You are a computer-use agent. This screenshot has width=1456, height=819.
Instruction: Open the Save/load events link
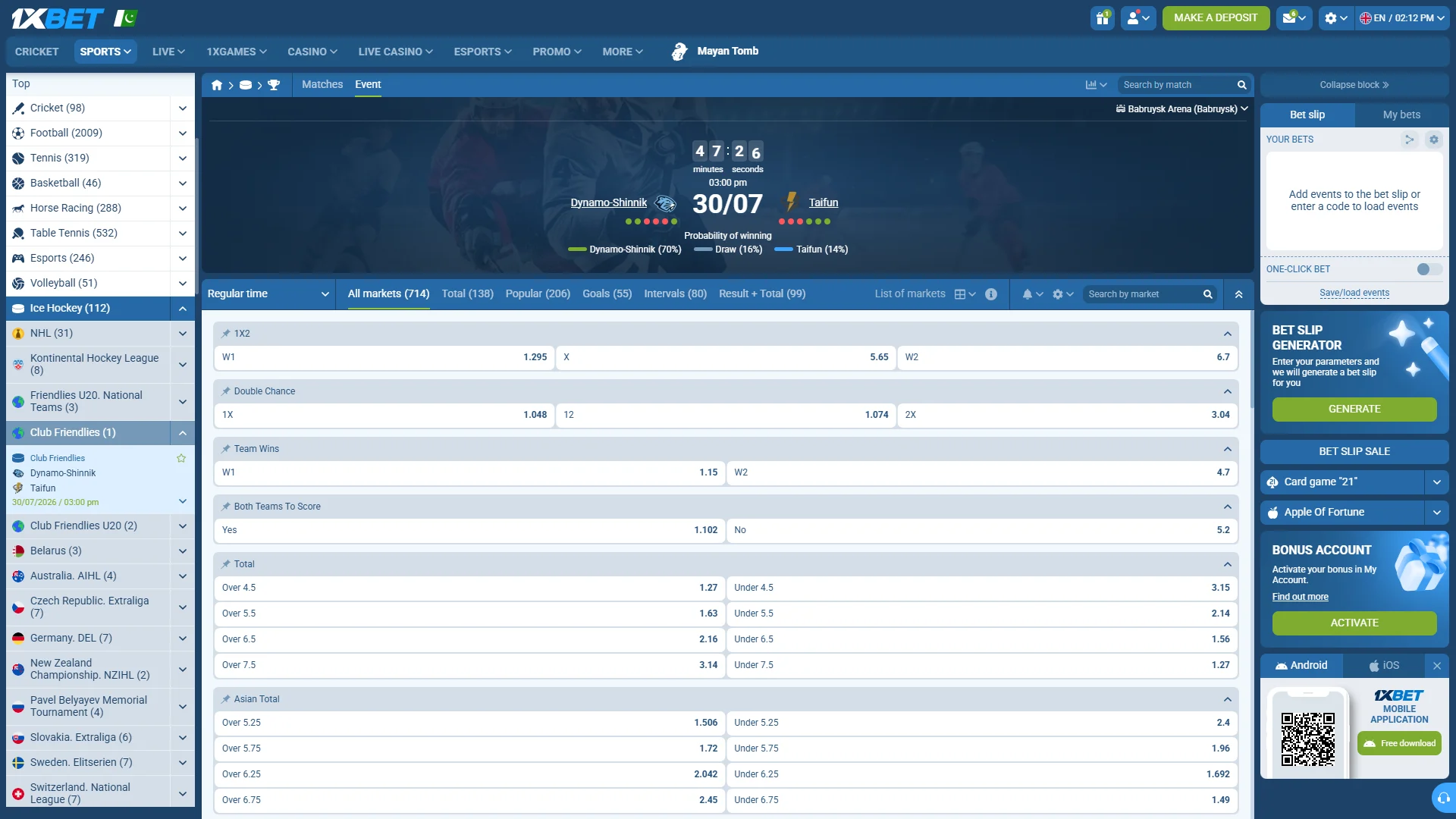1354,293
